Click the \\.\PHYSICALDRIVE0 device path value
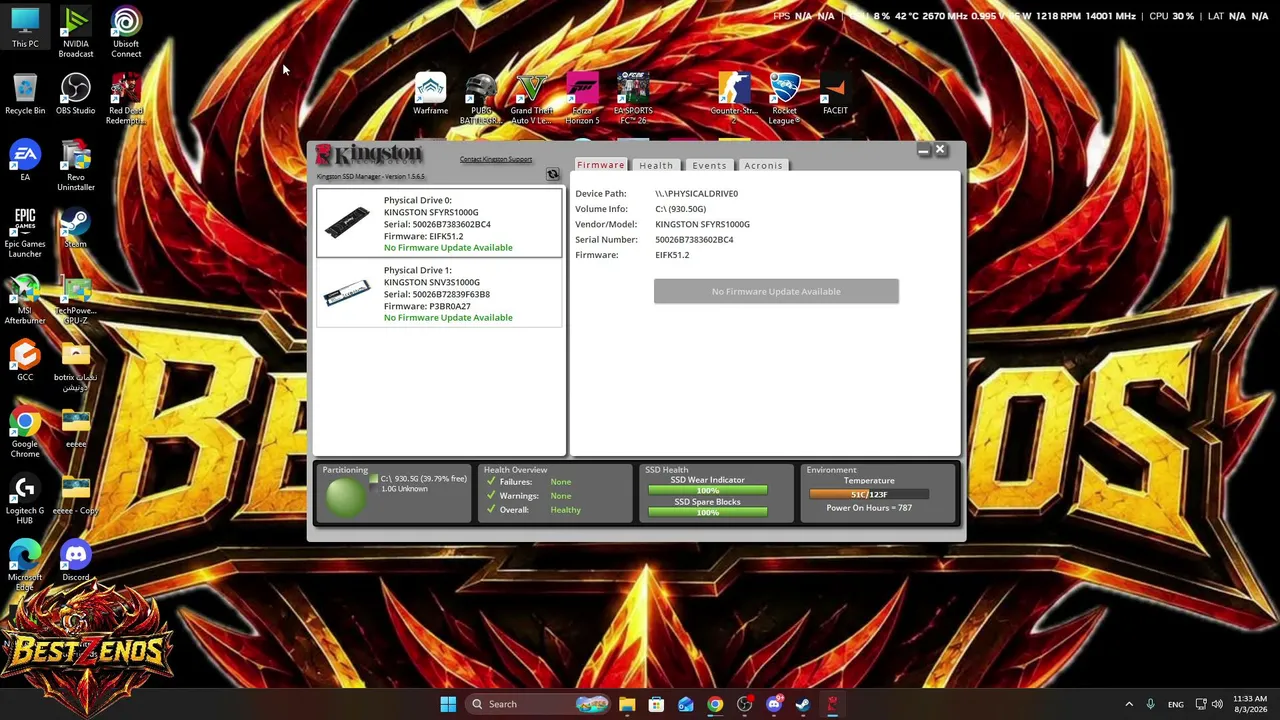The width and height of the screenshot is (1280, 720). (x=697, y=194)
